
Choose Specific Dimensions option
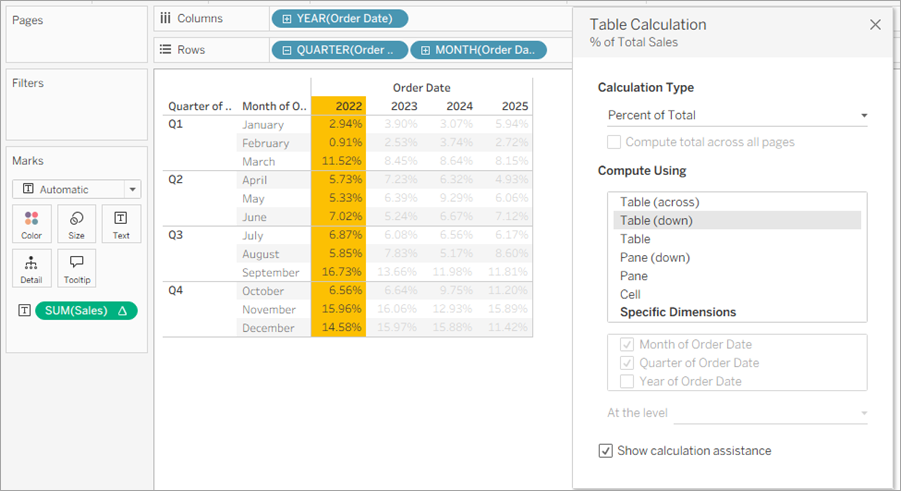(677, 312)
